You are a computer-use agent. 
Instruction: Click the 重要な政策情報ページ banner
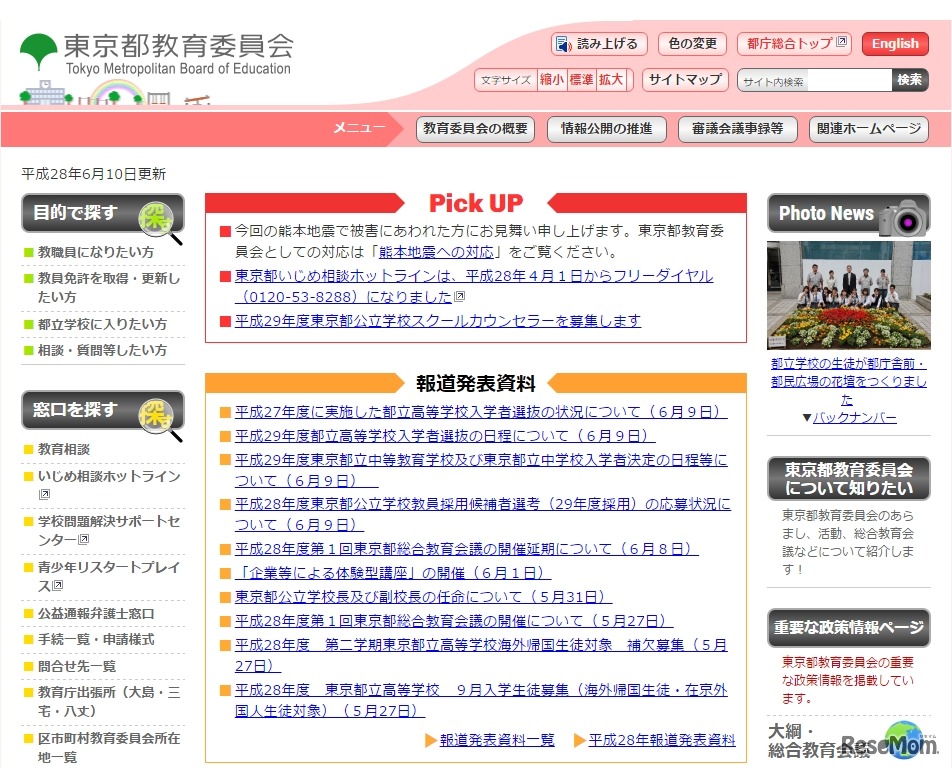[x=849, y=628]
